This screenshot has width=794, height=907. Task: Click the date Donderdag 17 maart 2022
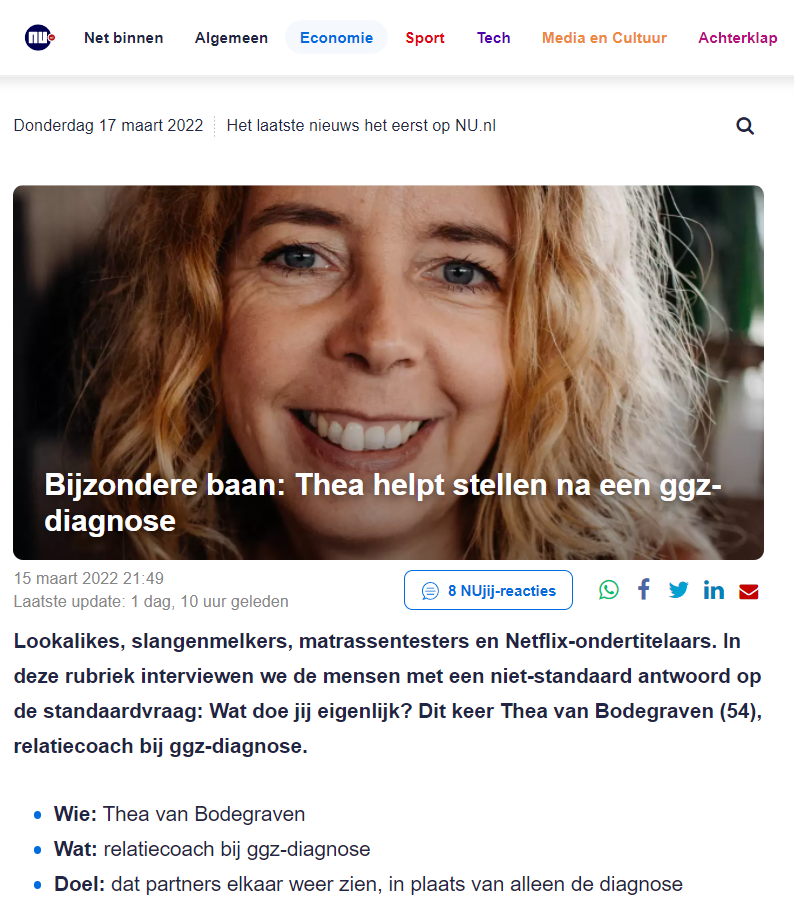click(109, 126)
